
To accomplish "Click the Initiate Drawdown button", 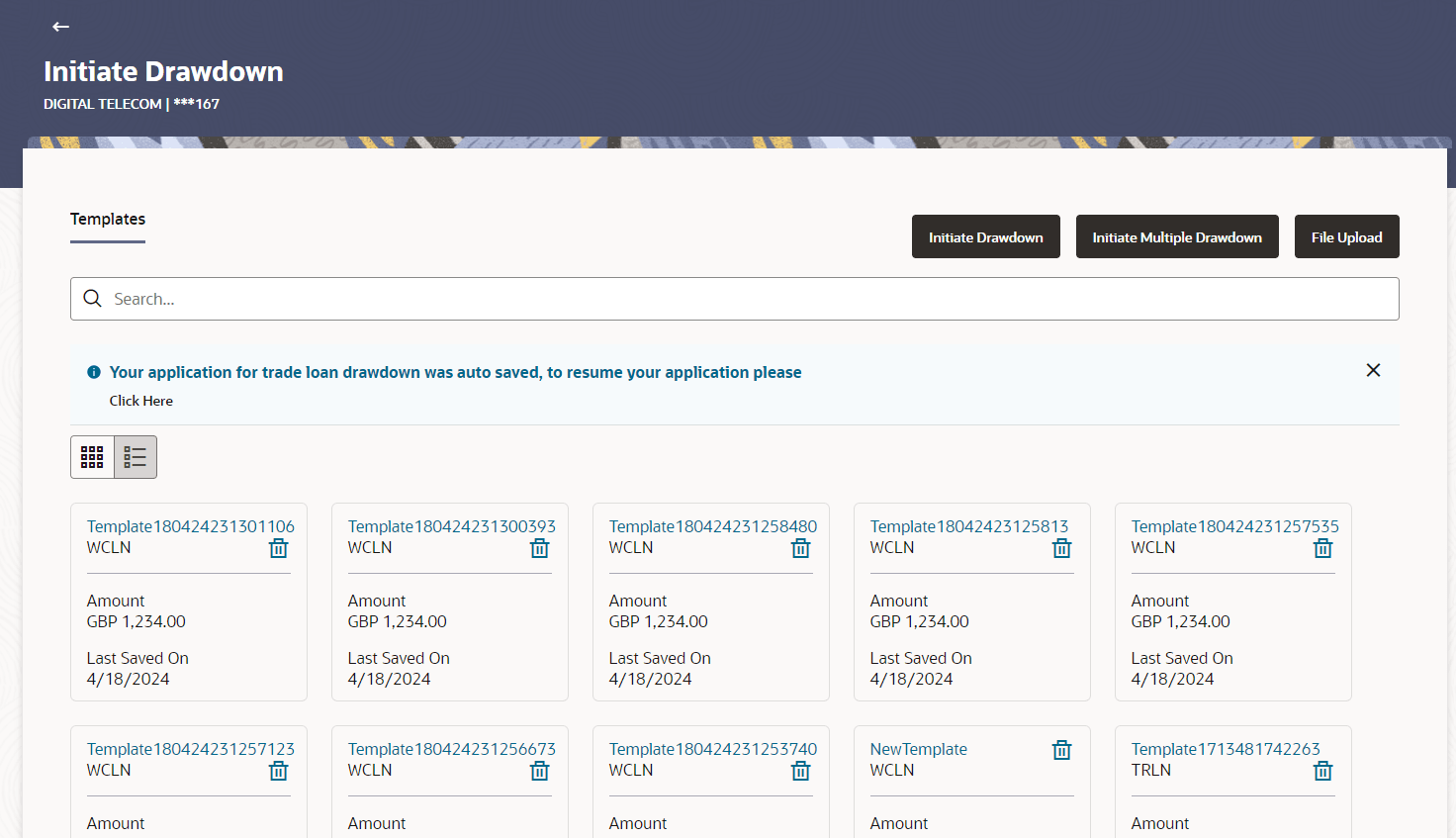I will (986, 236).
